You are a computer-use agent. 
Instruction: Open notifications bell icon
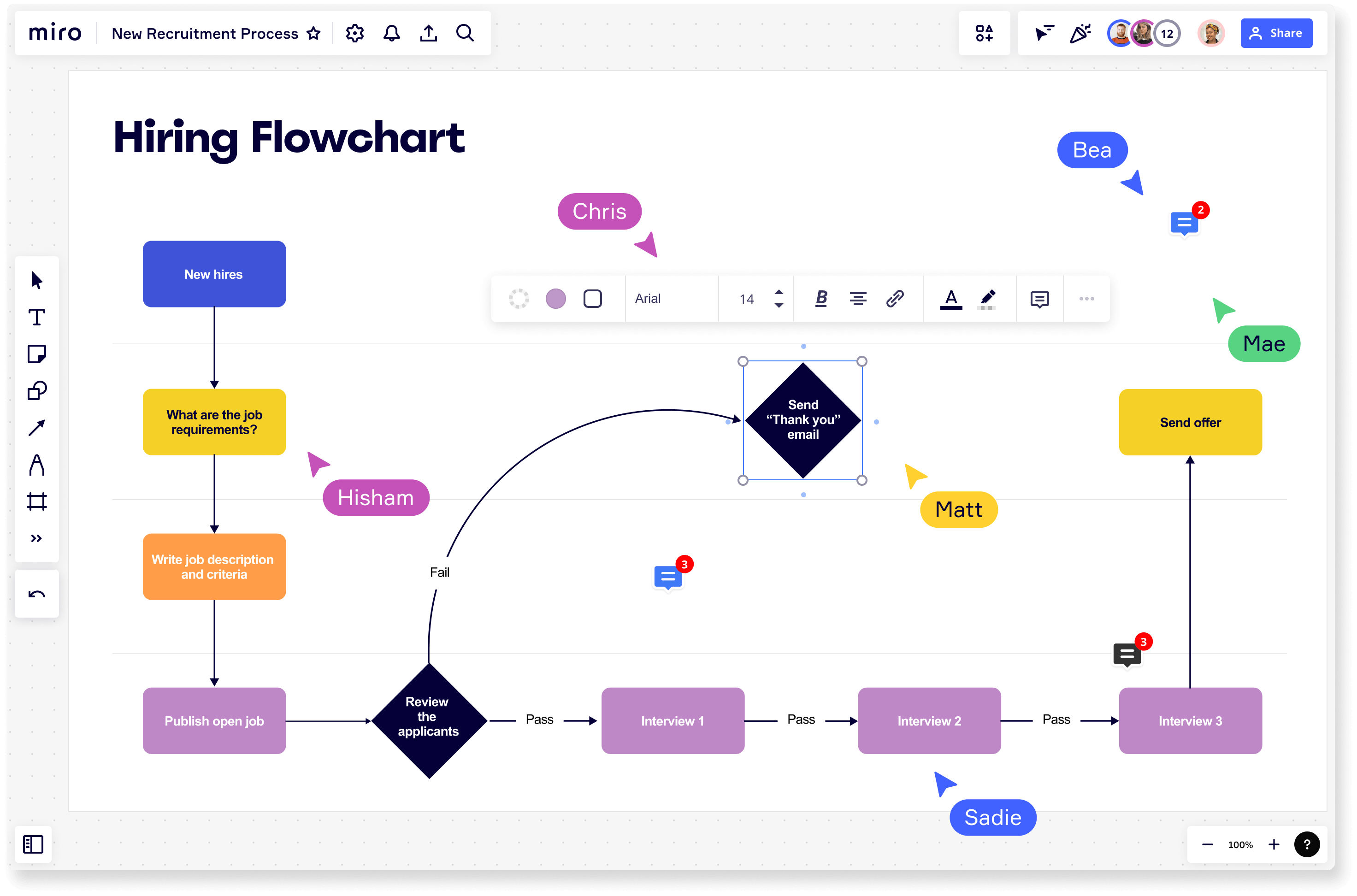392,33
